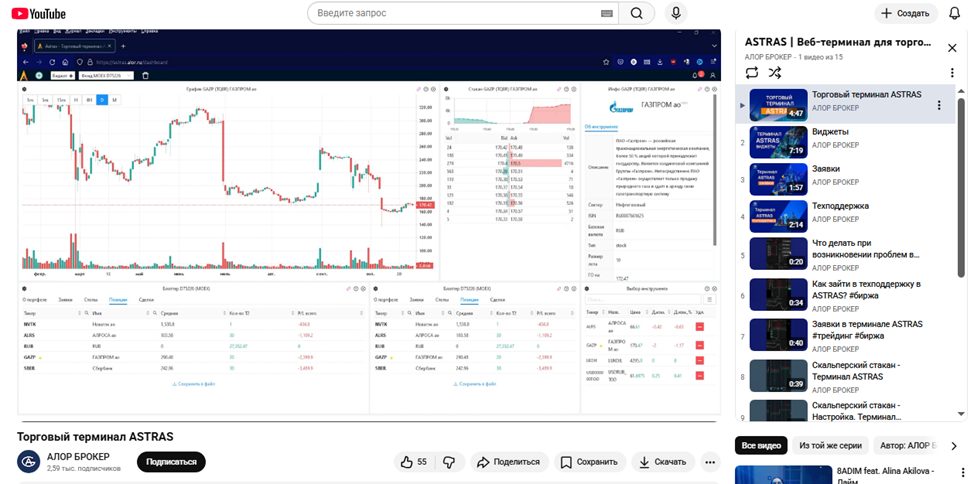This screenshot has width=974, height=484.
Task: Open playlist three-dot options menu
Action: 938,105
